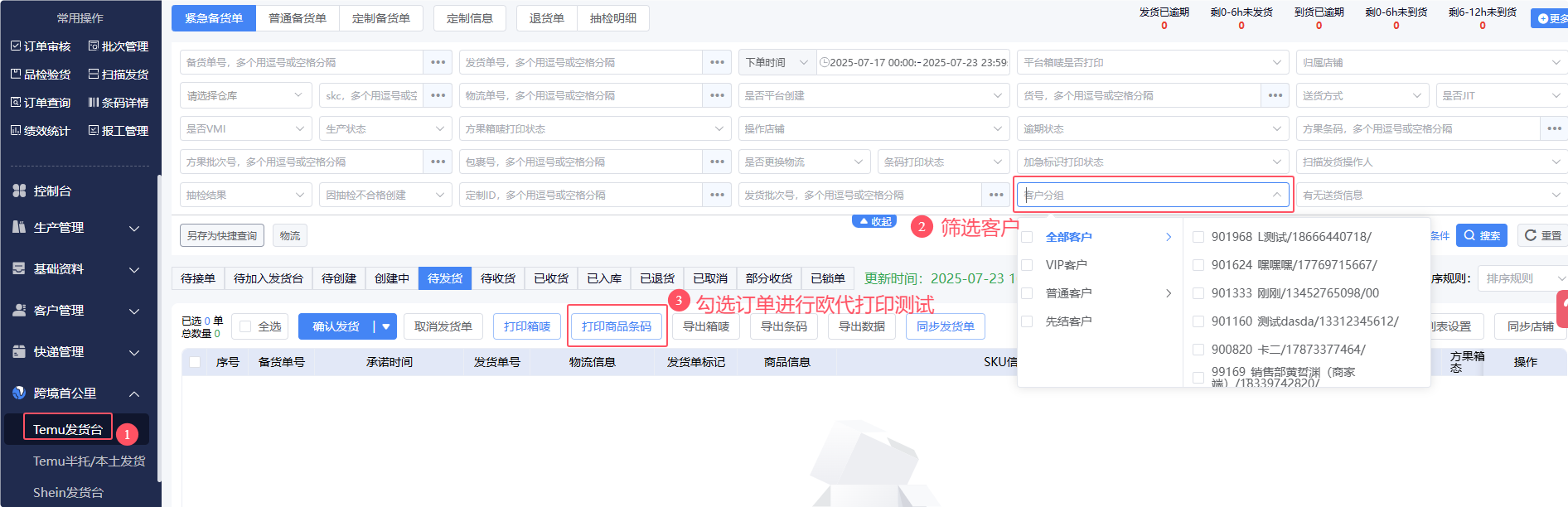Image resolution: width=1568 pixels, height=507 pixels.
Task: Check customer 901624 checkbox
Action: 1198,265
